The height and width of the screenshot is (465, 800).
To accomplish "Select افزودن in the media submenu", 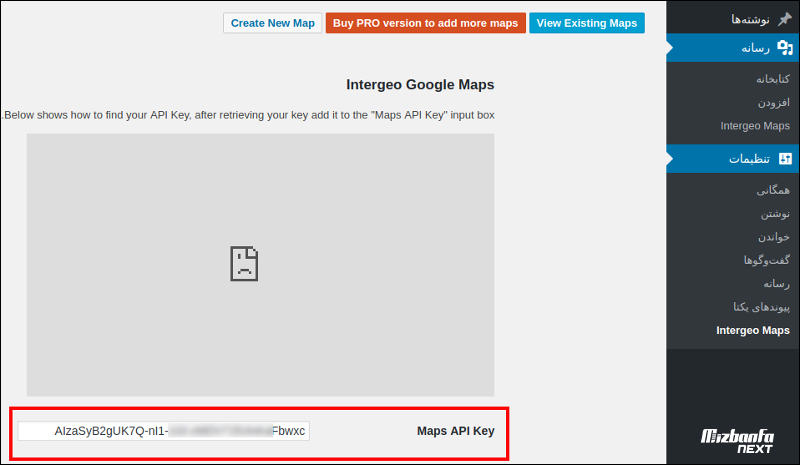I will point(773,102).
